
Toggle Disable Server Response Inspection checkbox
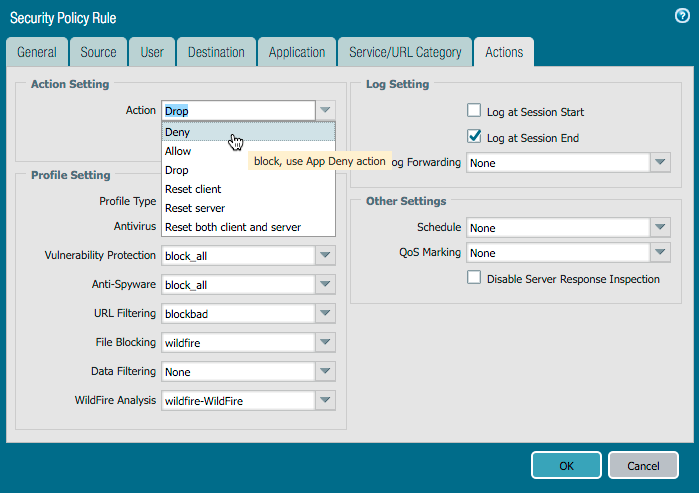point(474,278)
